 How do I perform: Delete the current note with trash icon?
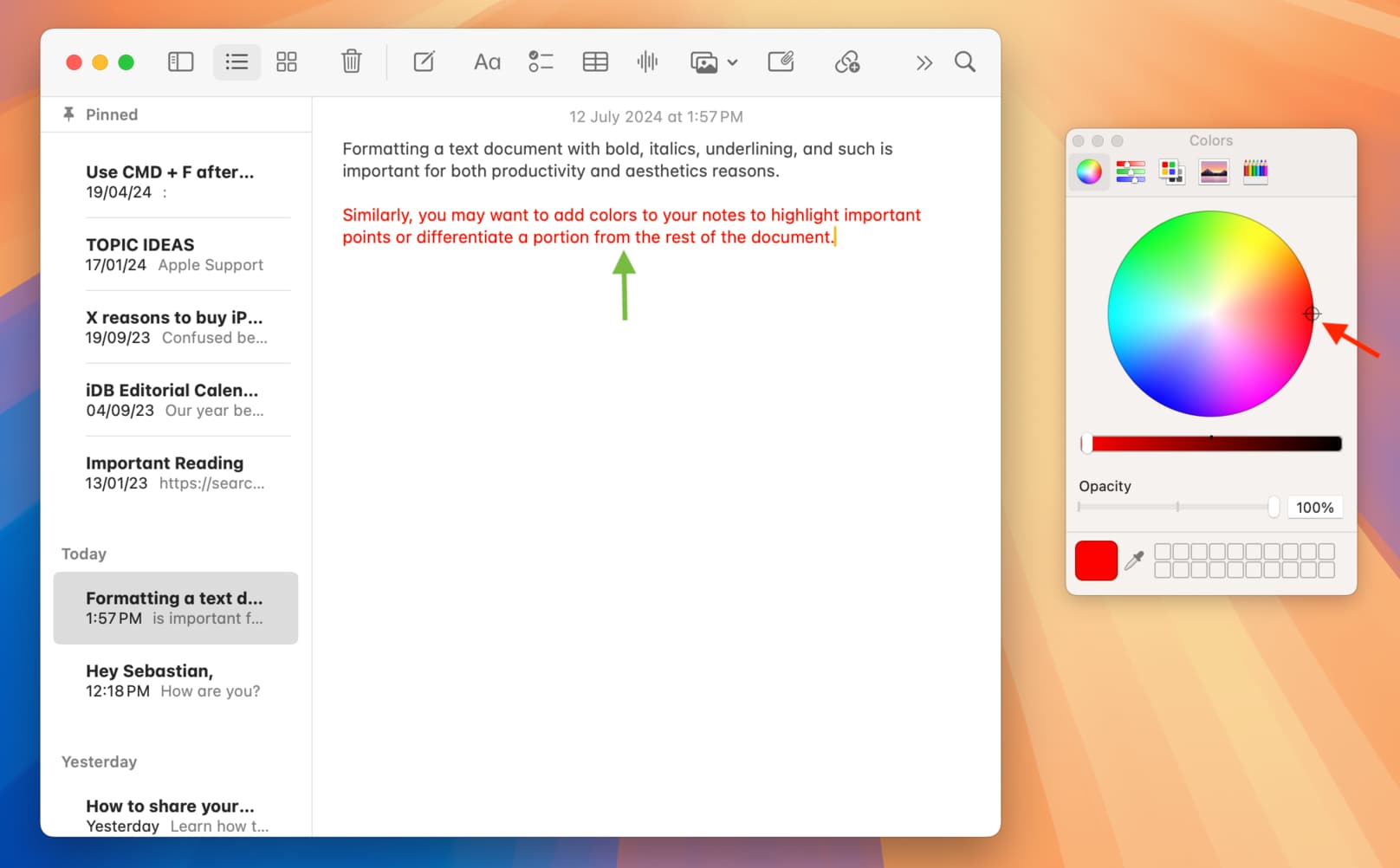point(351,62)
